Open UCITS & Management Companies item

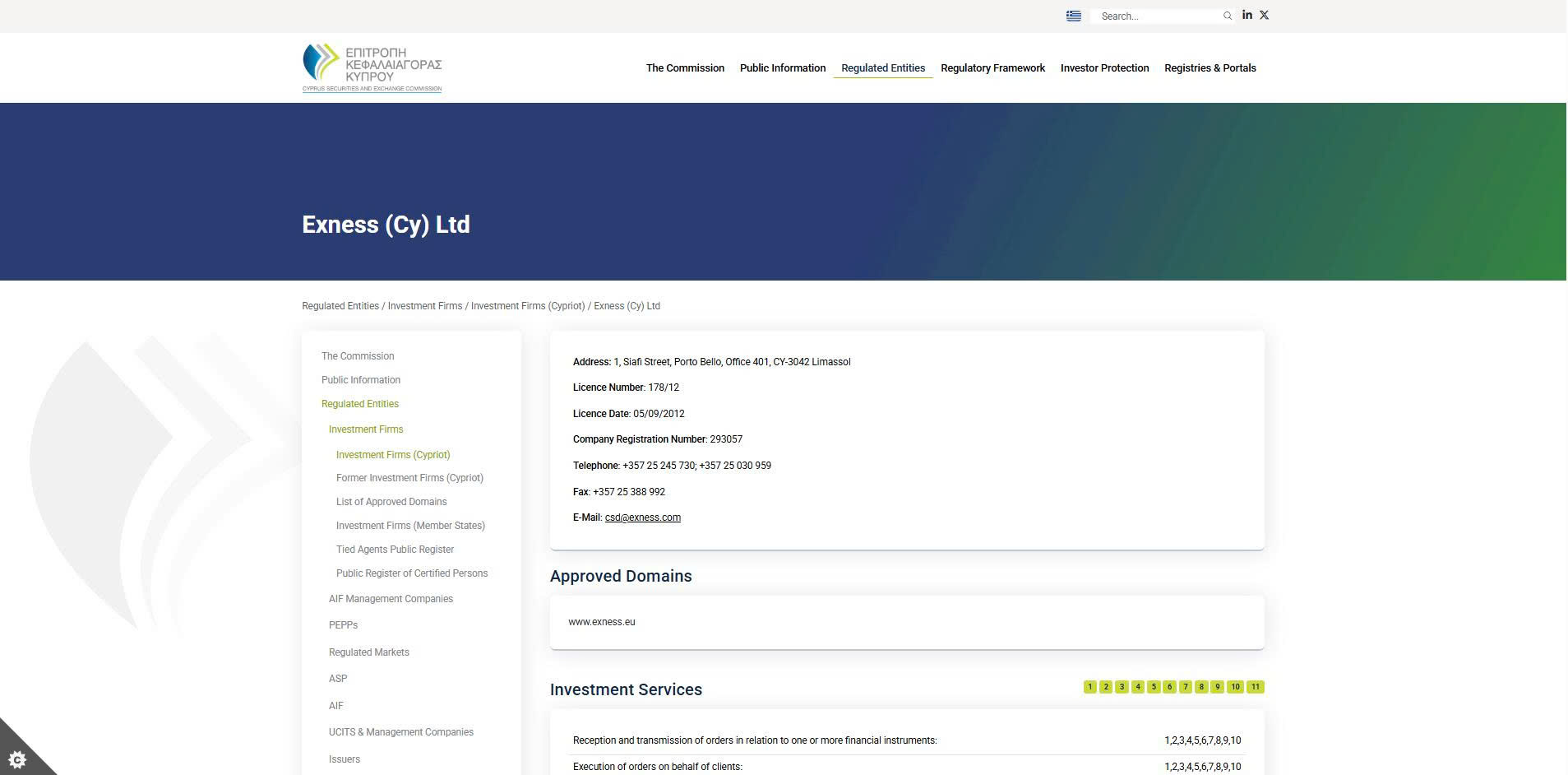pyautogui.click(x=401, y=732)
